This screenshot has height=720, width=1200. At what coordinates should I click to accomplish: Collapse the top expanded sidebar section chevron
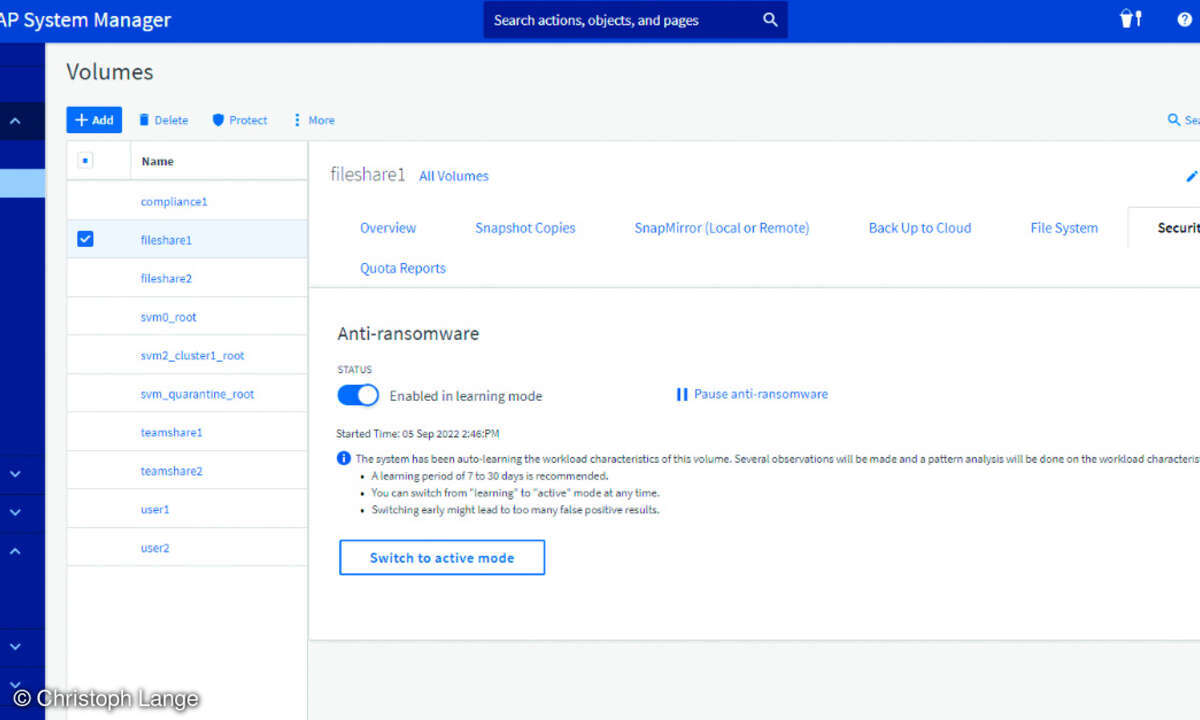click(x=15, y=121)
